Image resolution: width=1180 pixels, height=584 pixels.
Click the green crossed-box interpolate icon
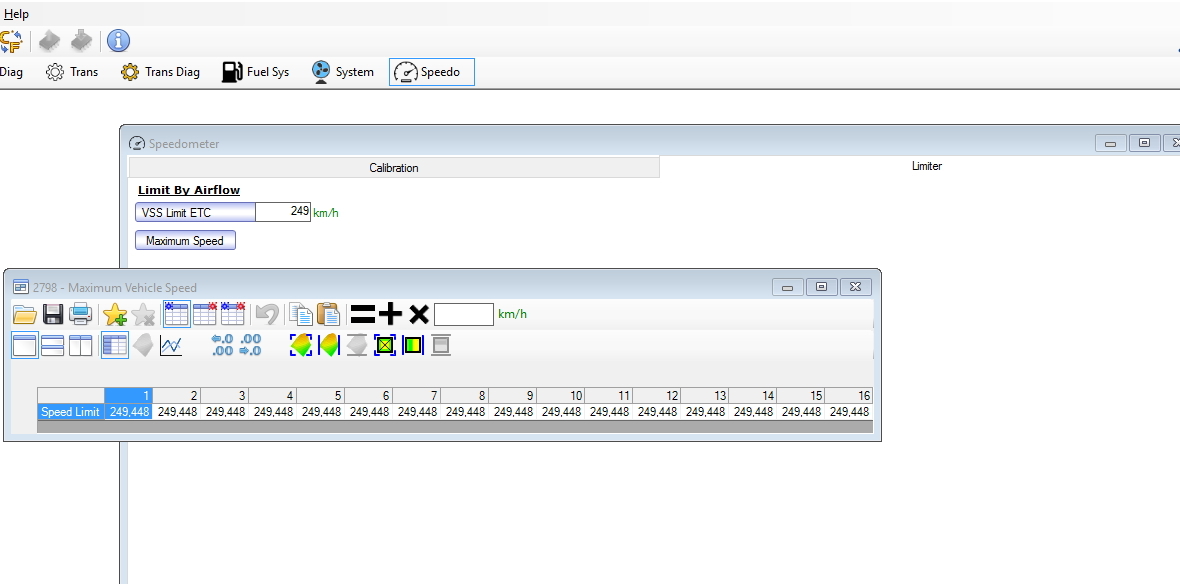pyautogui.click(x=385, y=345)
